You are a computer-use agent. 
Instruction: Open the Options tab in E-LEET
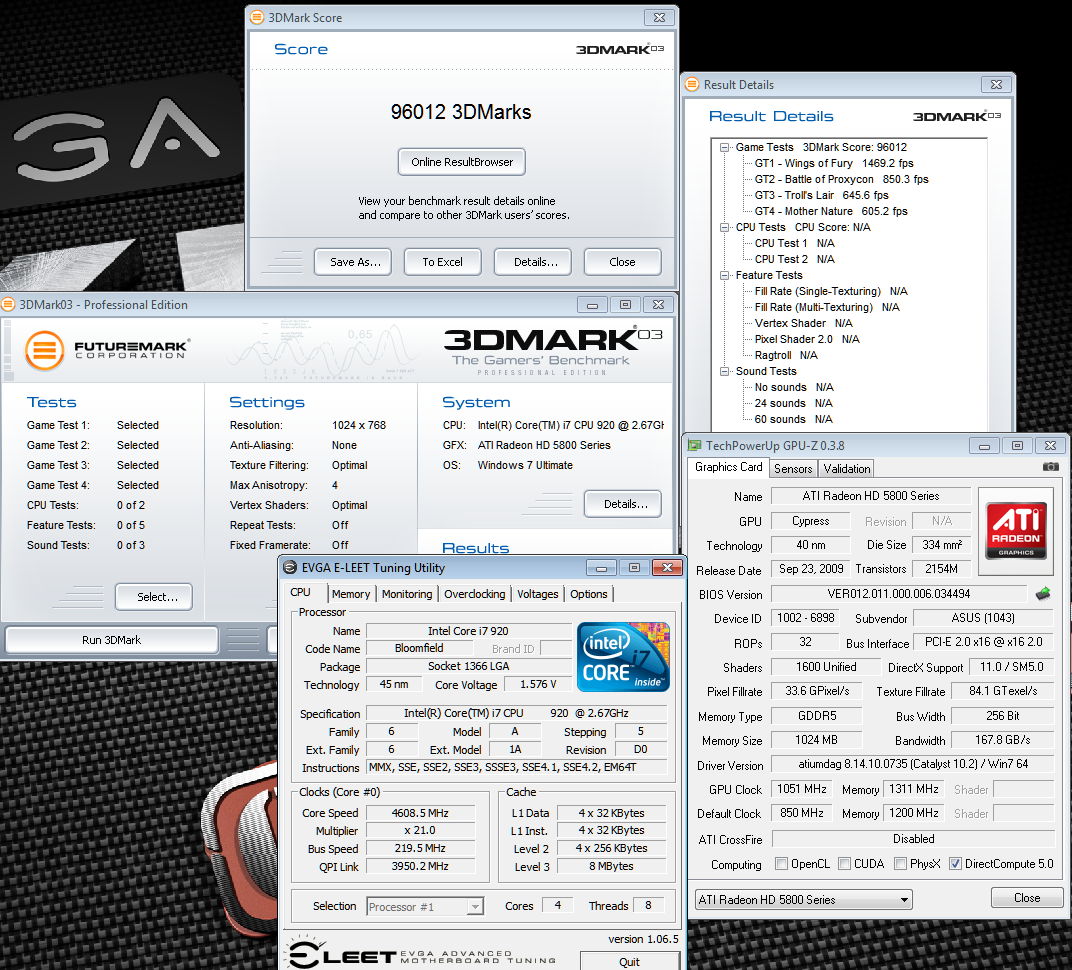click(x=589, y=594)
